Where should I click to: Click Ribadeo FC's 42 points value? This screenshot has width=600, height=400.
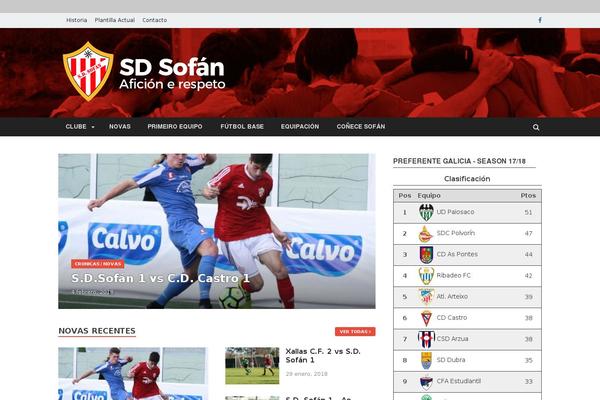pos(528,276)
